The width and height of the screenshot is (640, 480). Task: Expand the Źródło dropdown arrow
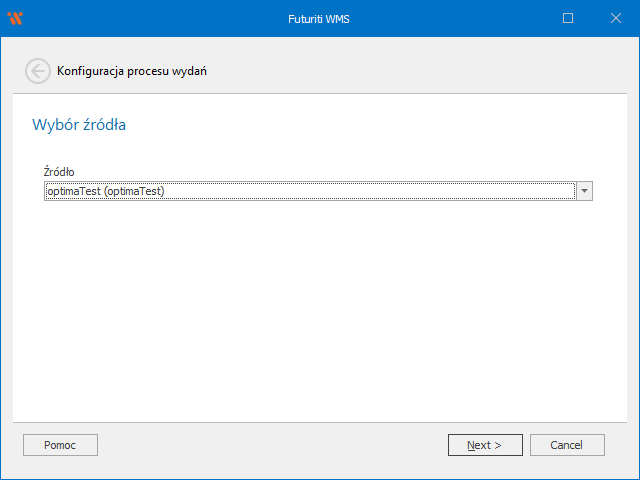tap(585, 191)
